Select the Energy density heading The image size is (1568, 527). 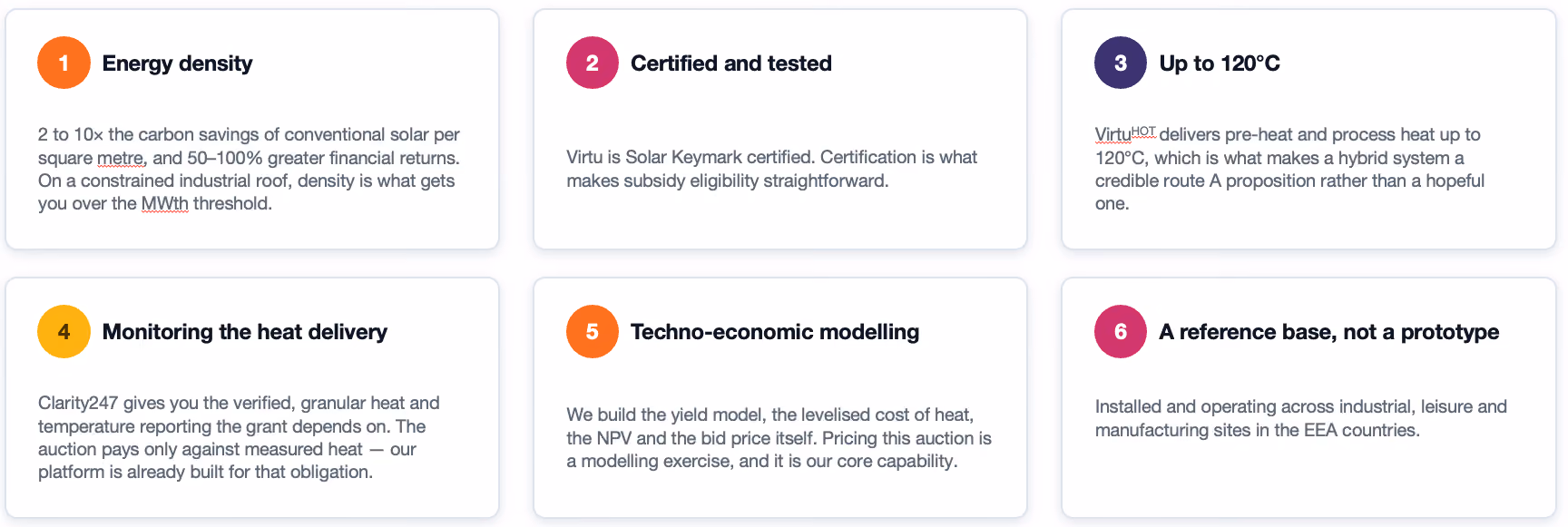[x=177, y=63]
